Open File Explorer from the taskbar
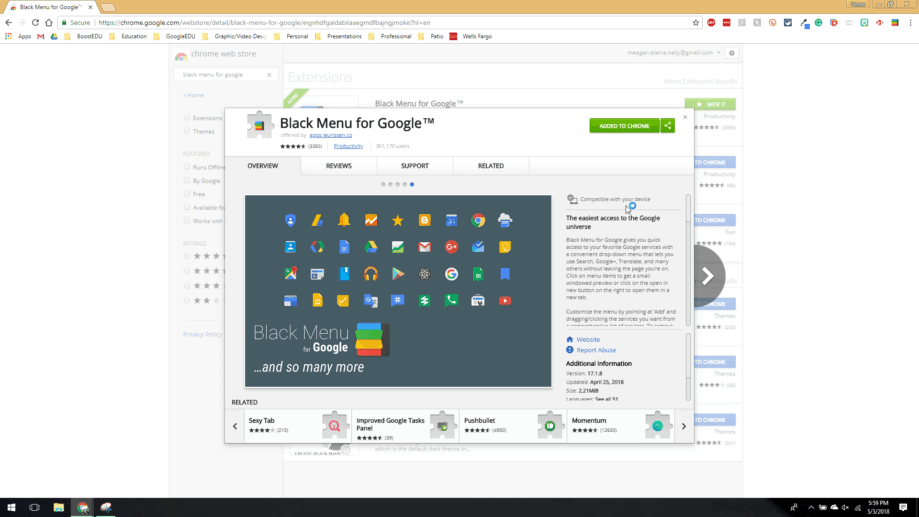Image resolution: width=919 pixels, height=517 pixels. pyautogui.click(x=59, y=507)
